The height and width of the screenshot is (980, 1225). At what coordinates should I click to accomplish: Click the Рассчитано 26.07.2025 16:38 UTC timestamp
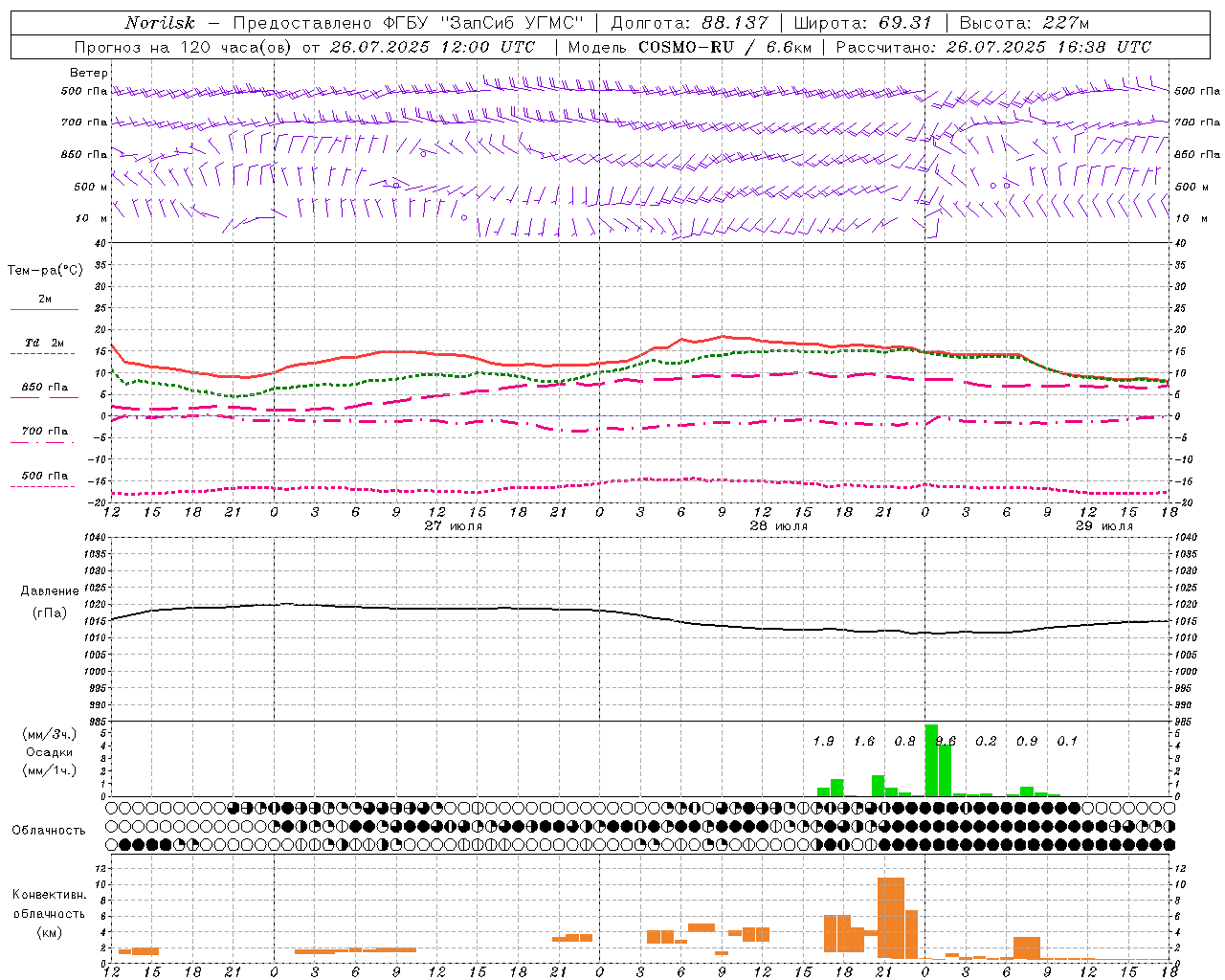pyautogui.click(x=993, y=47)
